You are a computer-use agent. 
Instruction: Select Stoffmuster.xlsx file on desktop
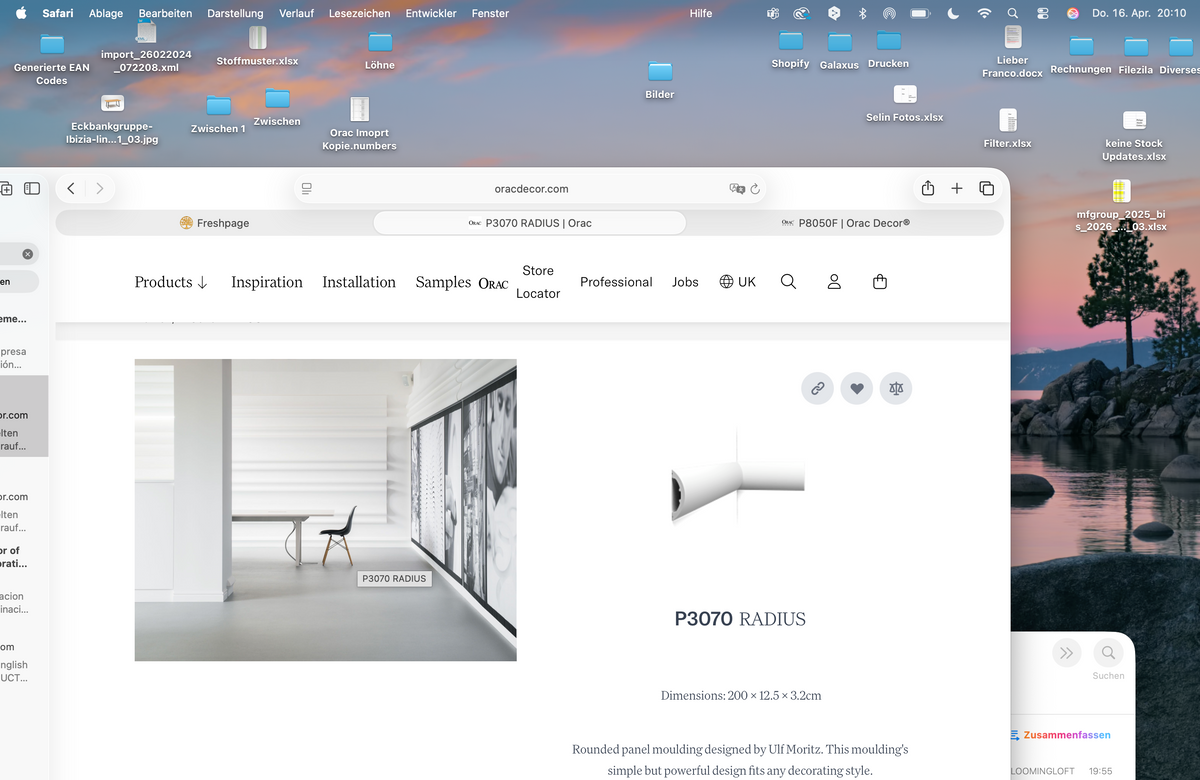pos(257,47)
